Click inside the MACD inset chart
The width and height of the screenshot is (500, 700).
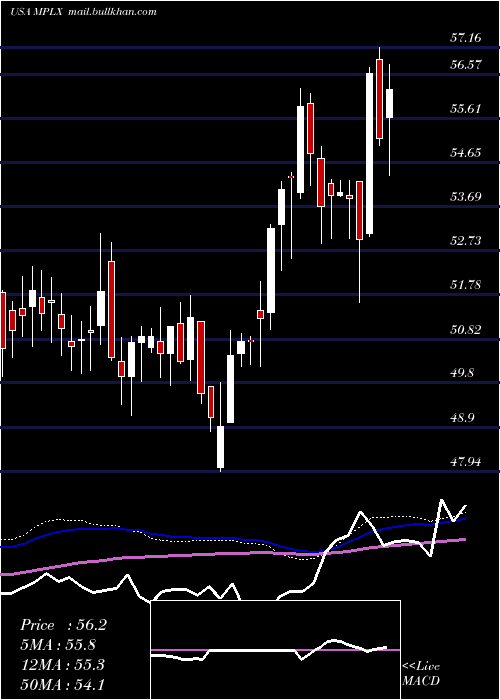pos(275,650)
